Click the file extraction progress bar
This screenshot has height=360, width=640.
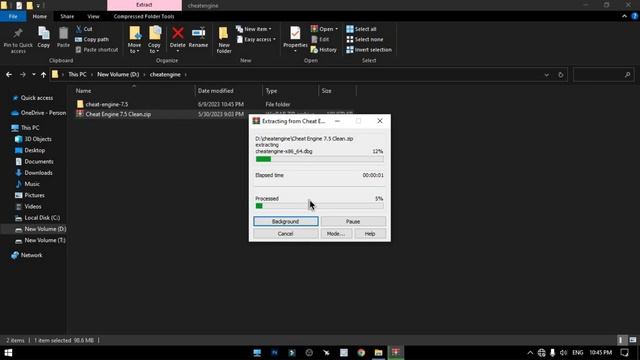(320, 159)
